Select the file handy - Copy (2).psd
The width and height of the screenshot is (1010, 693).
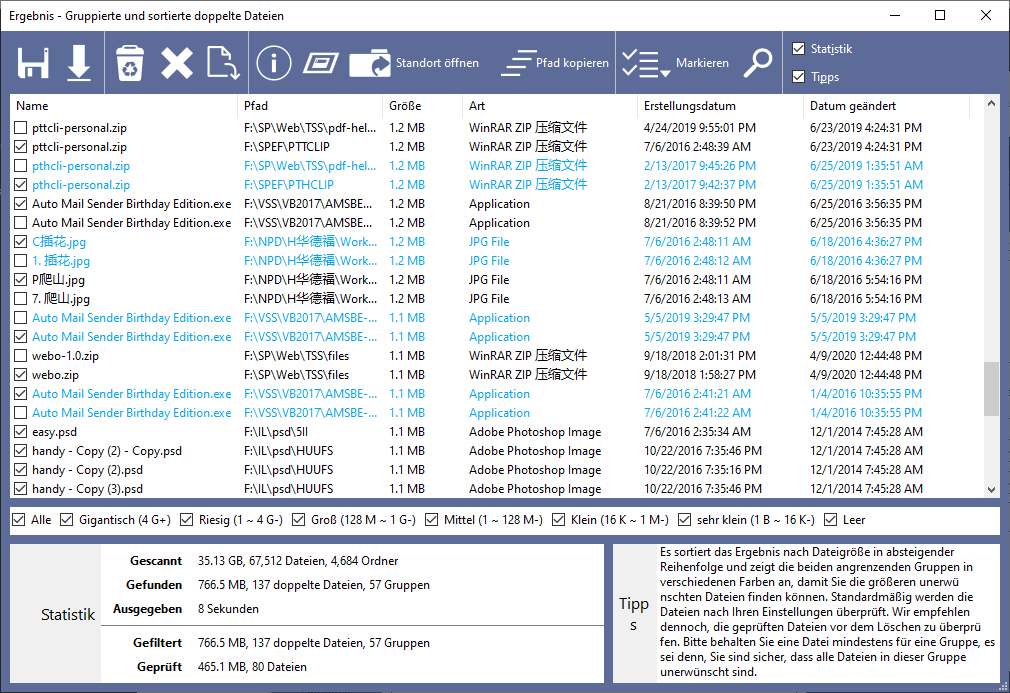[x=88, y=470]
